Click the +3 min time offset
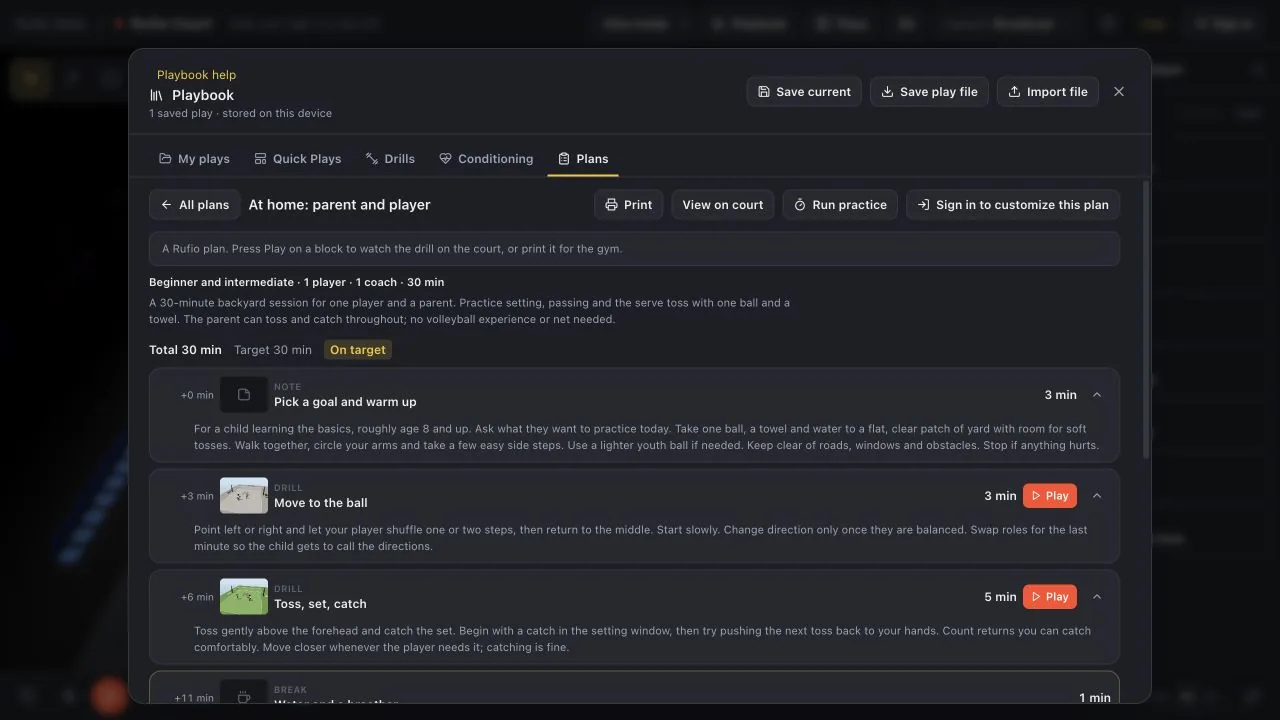 [x=197, y=496]
